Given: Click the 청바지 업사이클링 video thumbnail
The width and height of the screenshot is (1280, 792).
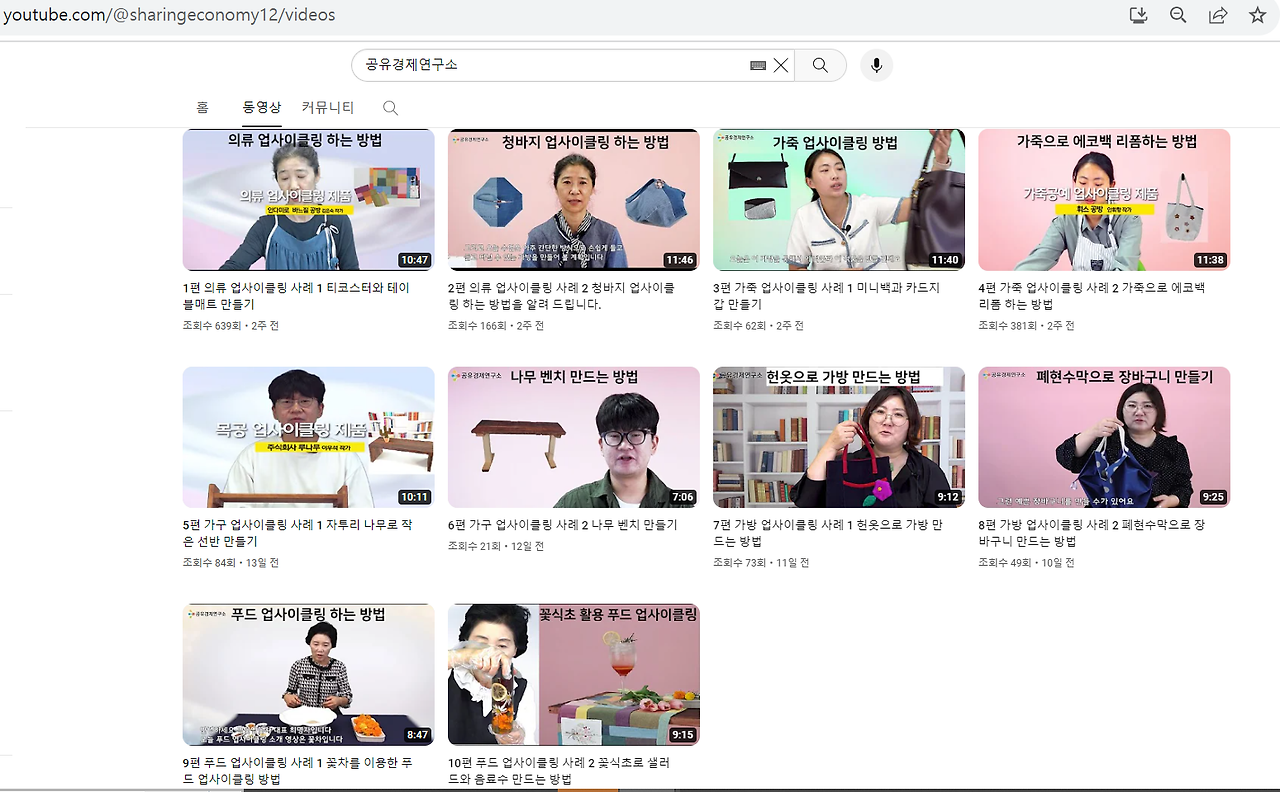Looking at the screenshot, I should coord(573,199).
